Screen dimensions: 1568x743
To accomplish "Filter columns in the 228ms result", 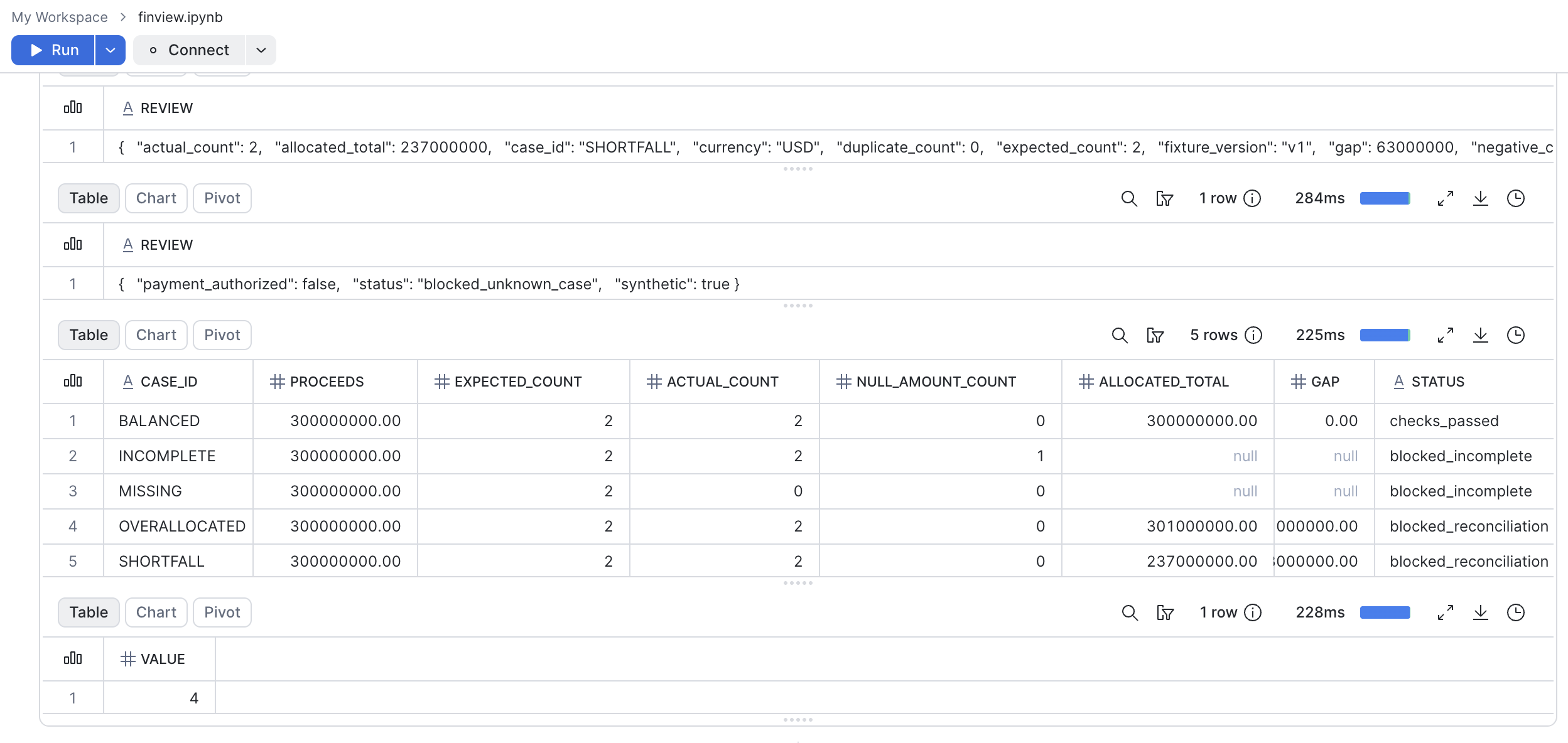I will point(1165,613).
